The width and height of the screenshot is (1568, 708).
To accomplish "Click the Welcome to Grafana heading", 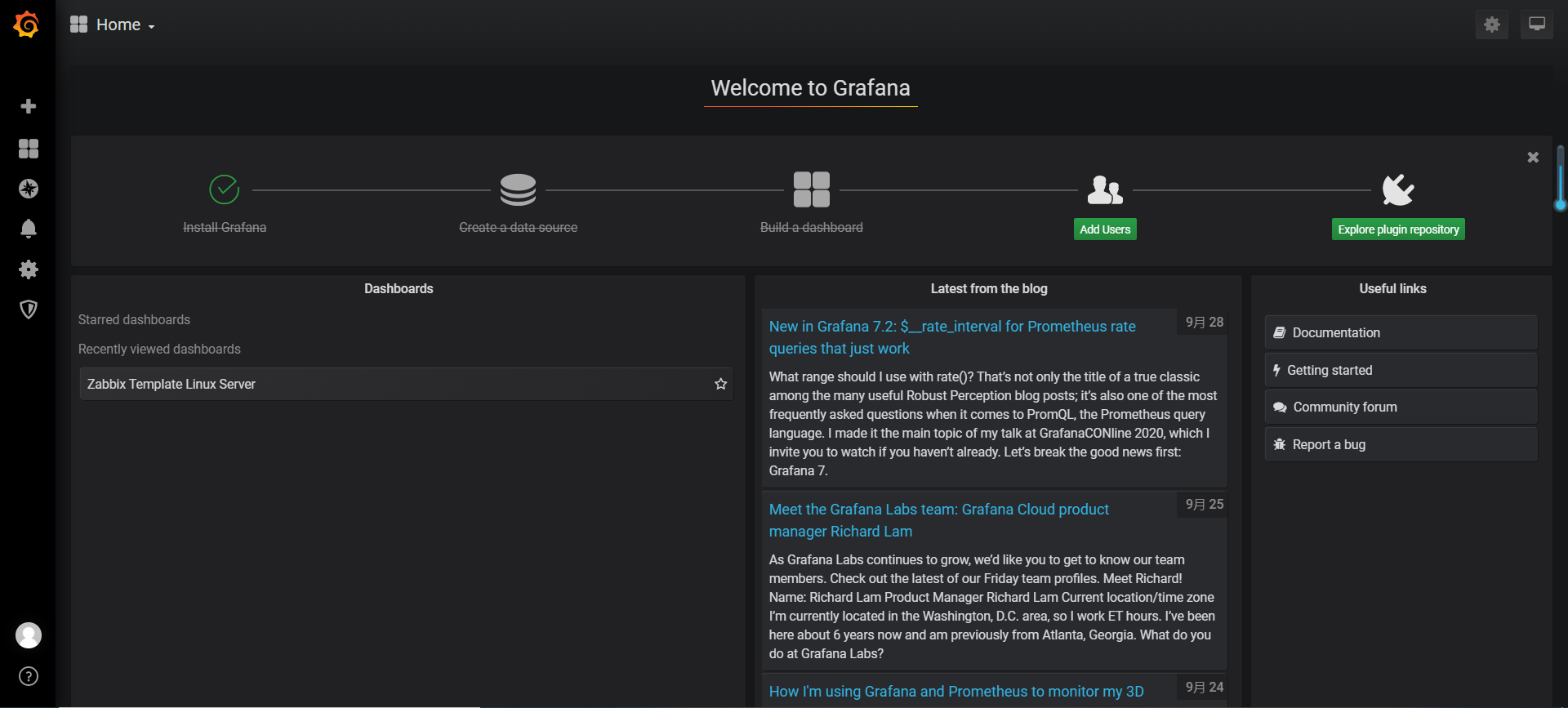I will tap(810, 88).
